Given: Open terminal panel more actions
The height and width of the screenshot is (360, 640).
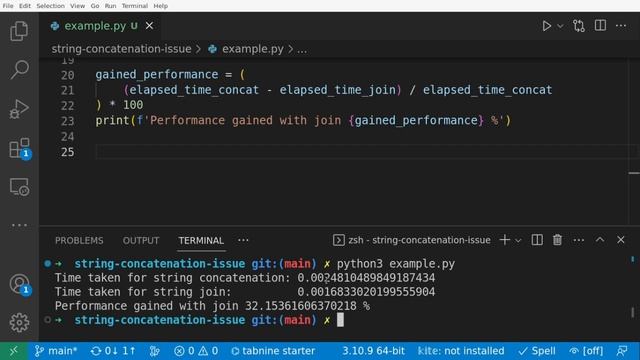Looking at the screenshot, I should click(x=578, y=240).
